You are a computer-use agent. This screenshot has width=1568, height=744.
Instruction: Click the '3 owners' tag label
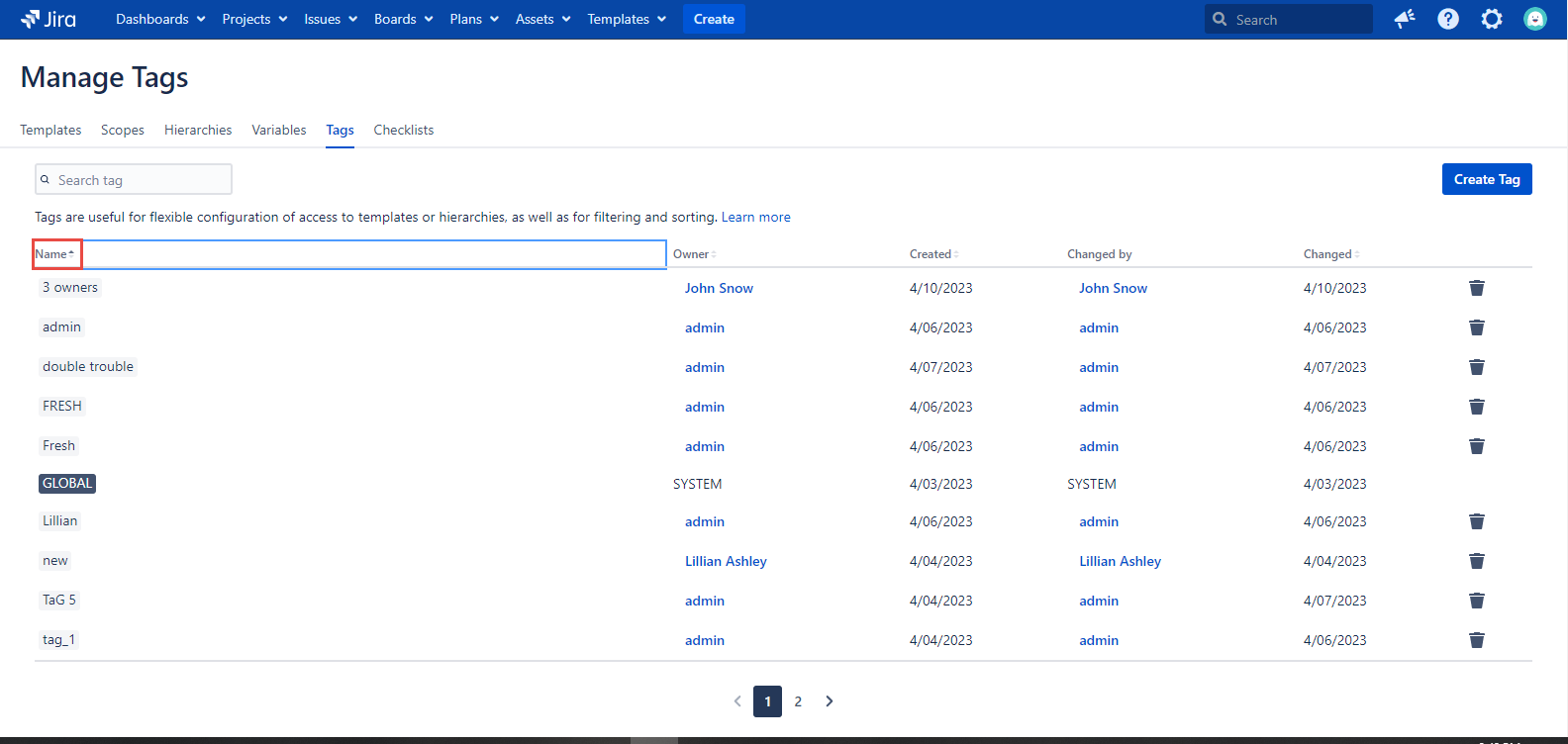[70, 287]
